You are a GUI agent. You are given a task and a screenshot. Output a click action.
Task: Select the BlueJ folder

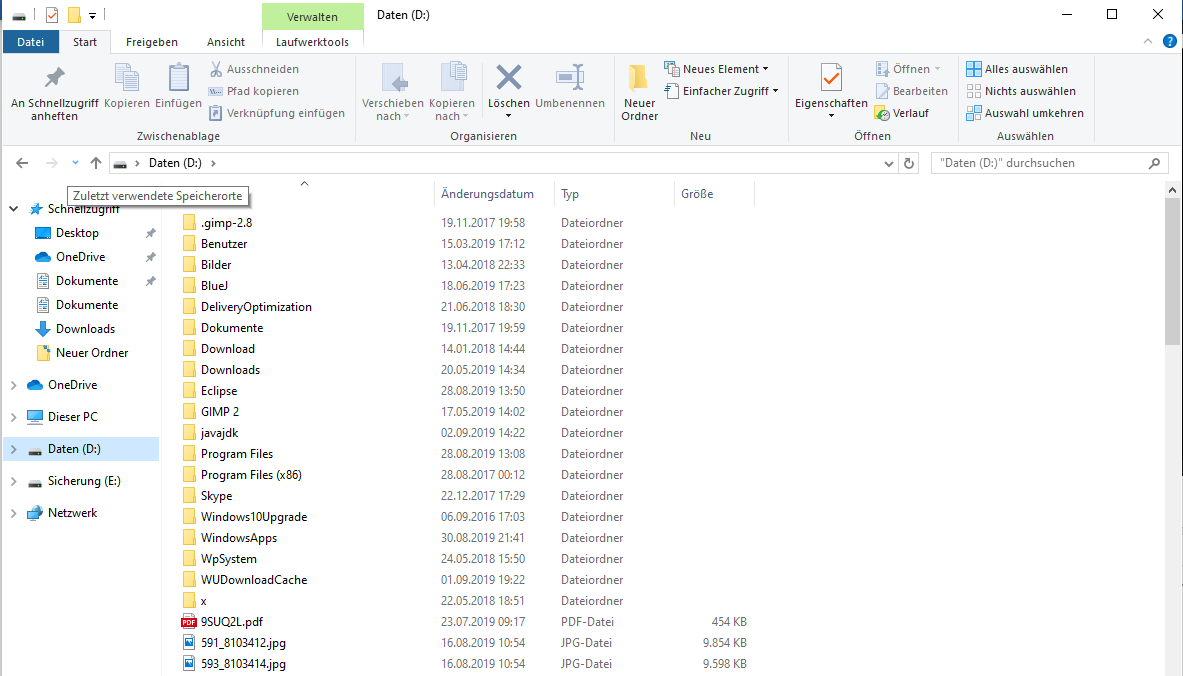point(214,286)
